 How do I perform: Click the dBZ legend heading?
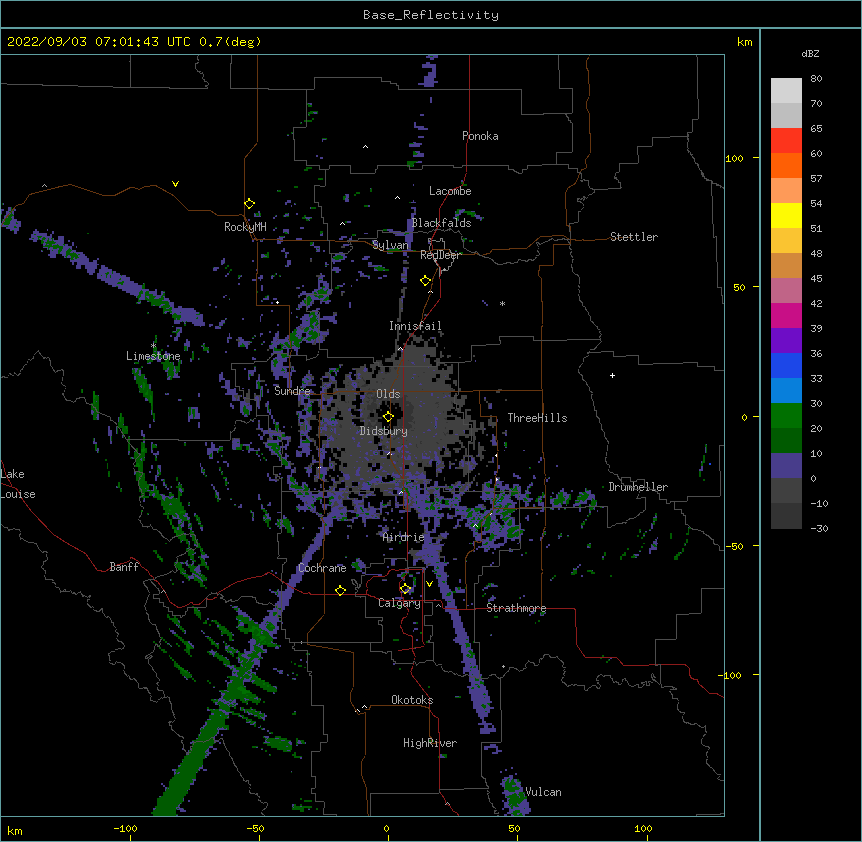click(810, 53)
